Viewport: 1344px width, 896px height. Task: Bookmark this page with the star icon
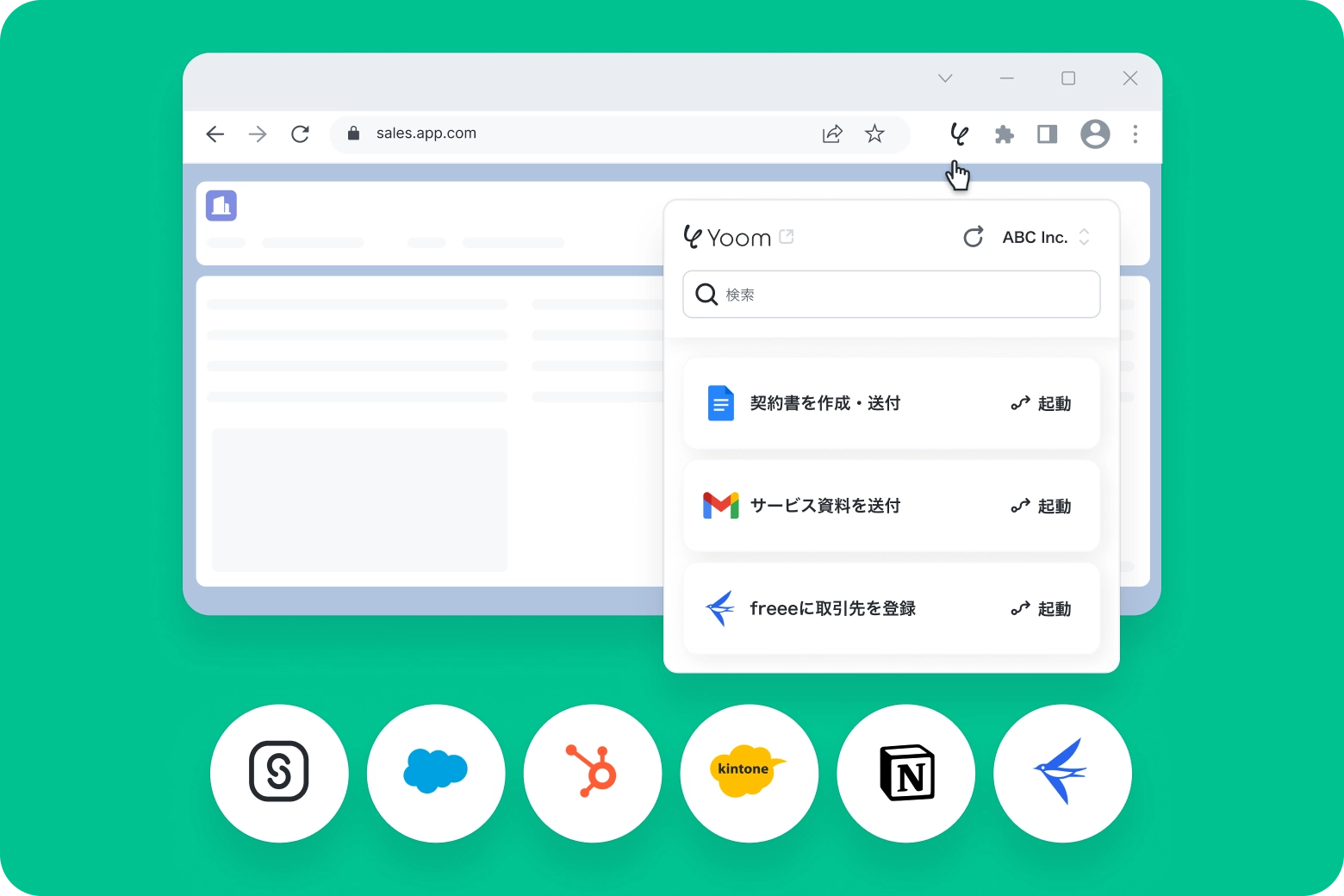click(x=874, y=134)
